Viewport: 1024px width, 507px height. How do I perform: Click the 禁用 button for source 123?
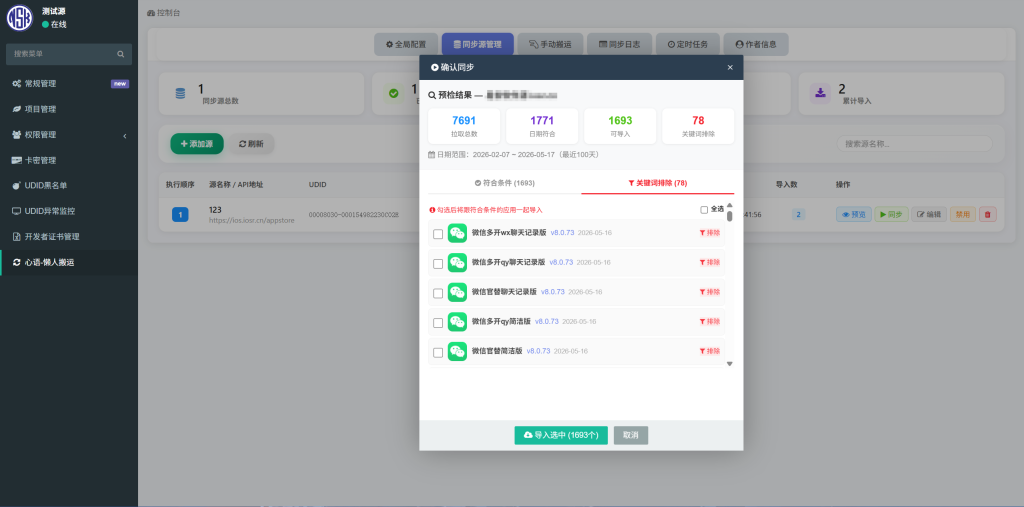tap(963, 214)
